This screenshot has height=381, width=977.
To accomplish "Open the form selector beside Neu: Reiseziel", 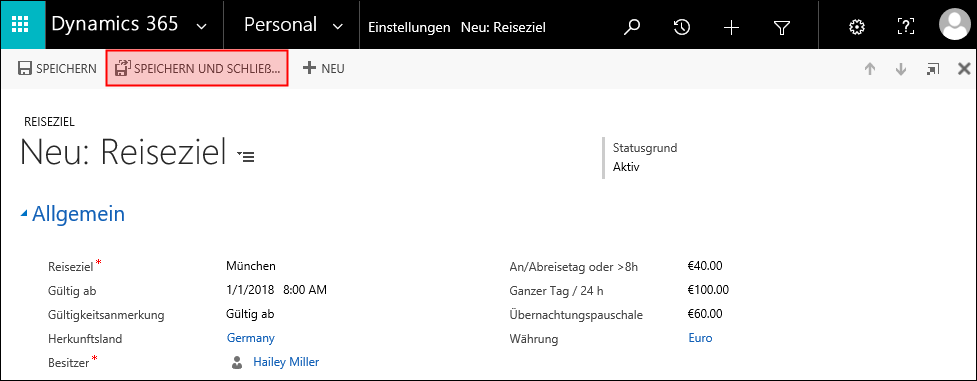I will point(246,157).
